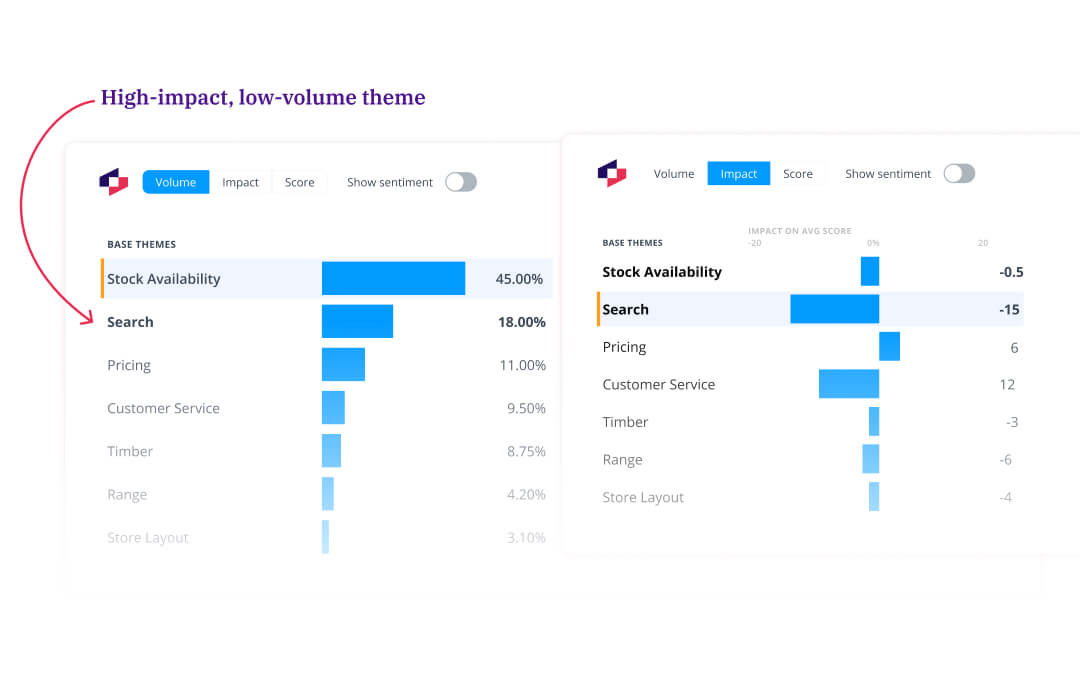
Task: Click the Search impact bar in right chart
Action: pos(835,309)
